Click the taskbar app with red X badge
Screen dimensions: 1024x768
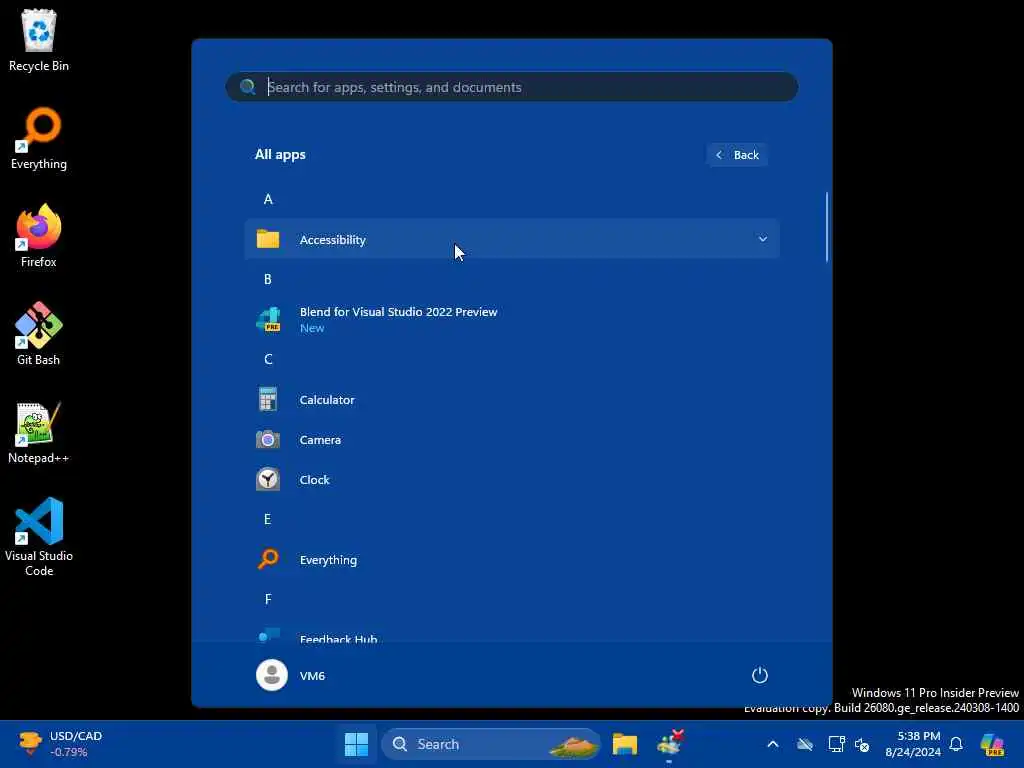pos(670,744)
